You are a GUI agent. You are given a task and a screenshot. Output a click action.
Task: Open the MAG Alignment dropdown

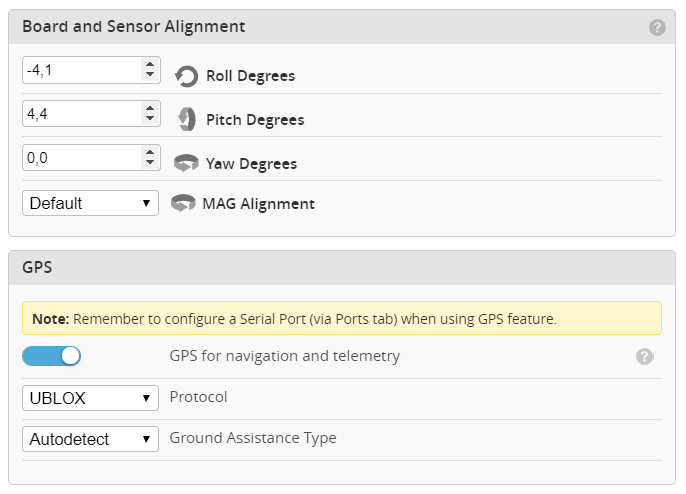90,203
